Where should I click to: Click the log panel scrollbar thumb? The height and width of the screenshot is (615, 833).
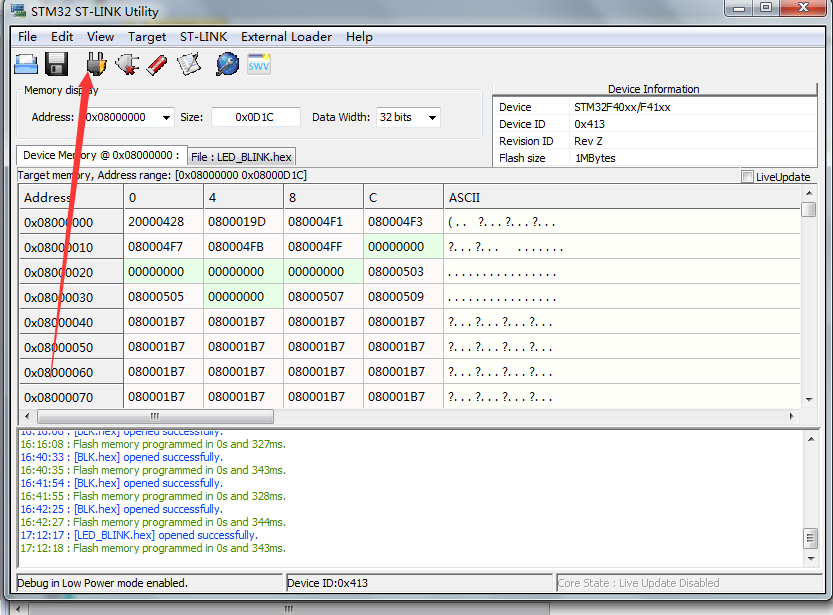click(811, 539)
